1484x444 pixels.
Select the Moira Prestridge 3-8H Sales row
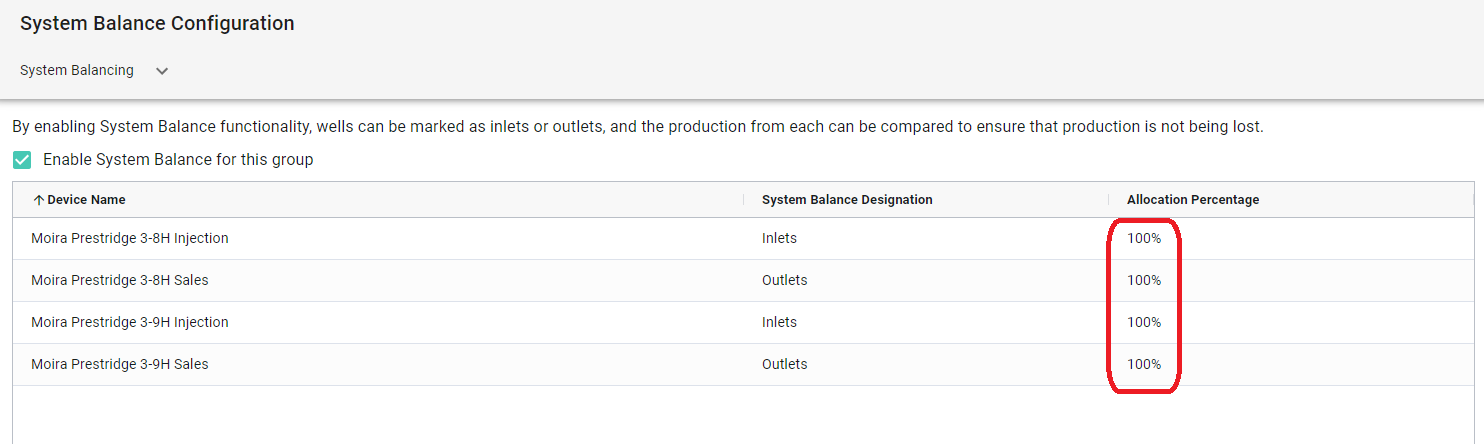click(x=743, y=281)
